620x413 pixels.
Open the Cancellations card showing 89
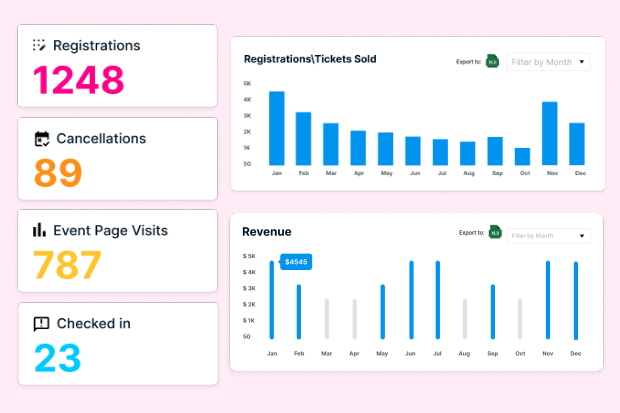[x=118, y=158]
